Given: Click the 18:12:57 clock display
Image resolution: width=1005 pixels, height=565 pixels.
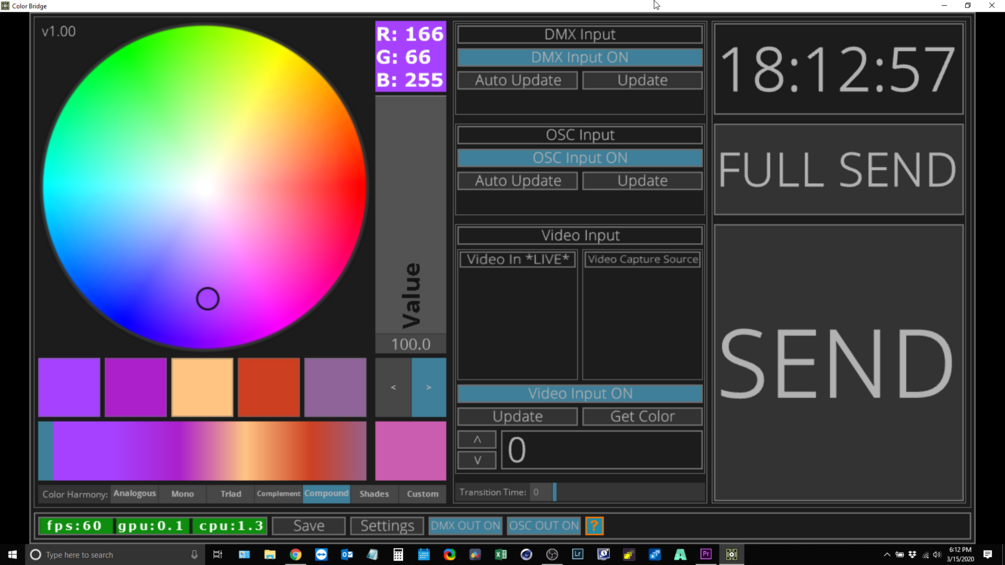Looking at the screenshot, I should tap(838, 69).
